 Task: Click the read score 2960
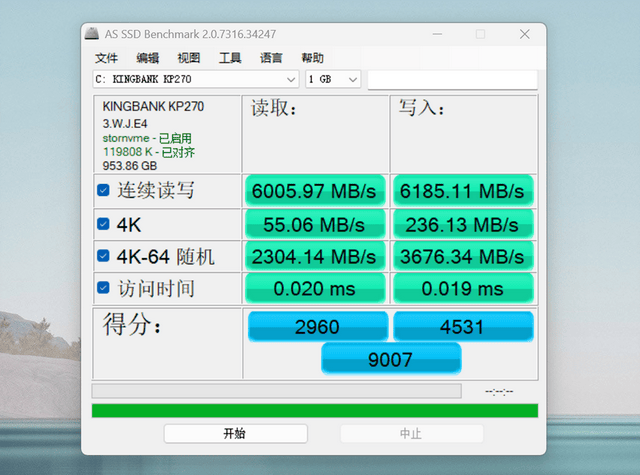pos(318,326)
